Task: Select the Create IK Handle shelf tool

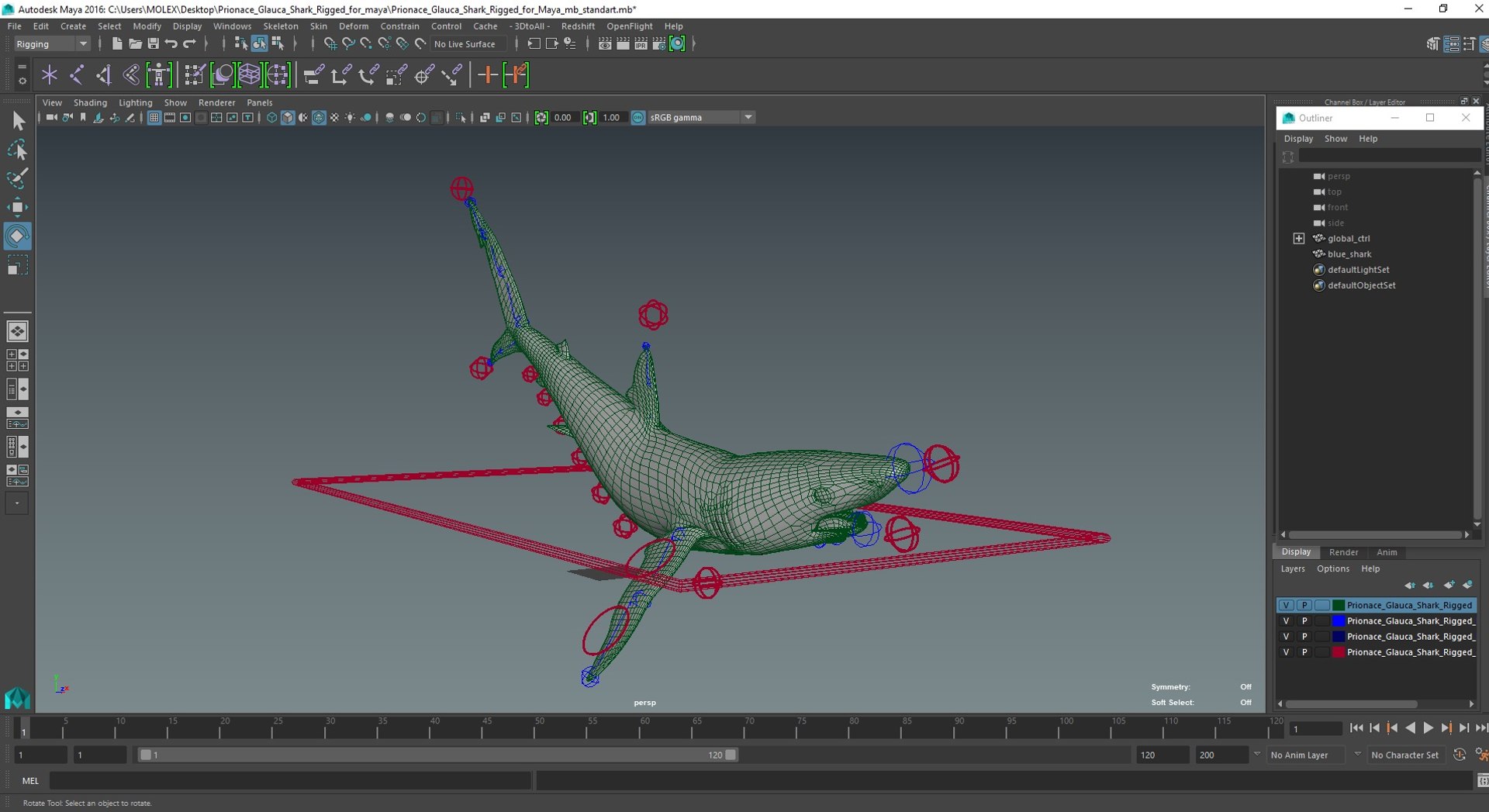Action: pos(104,75)
